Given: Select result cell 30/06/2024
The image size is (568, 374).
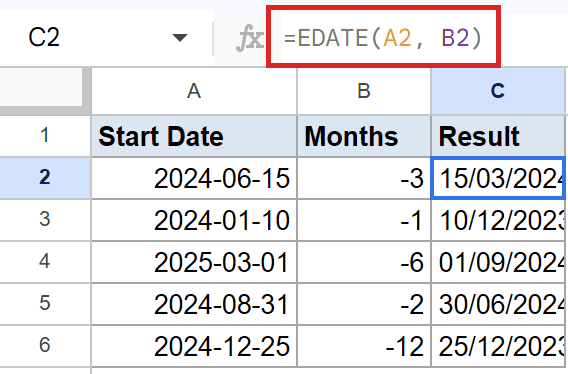Looking at the screenshot, I should point(498,304).
